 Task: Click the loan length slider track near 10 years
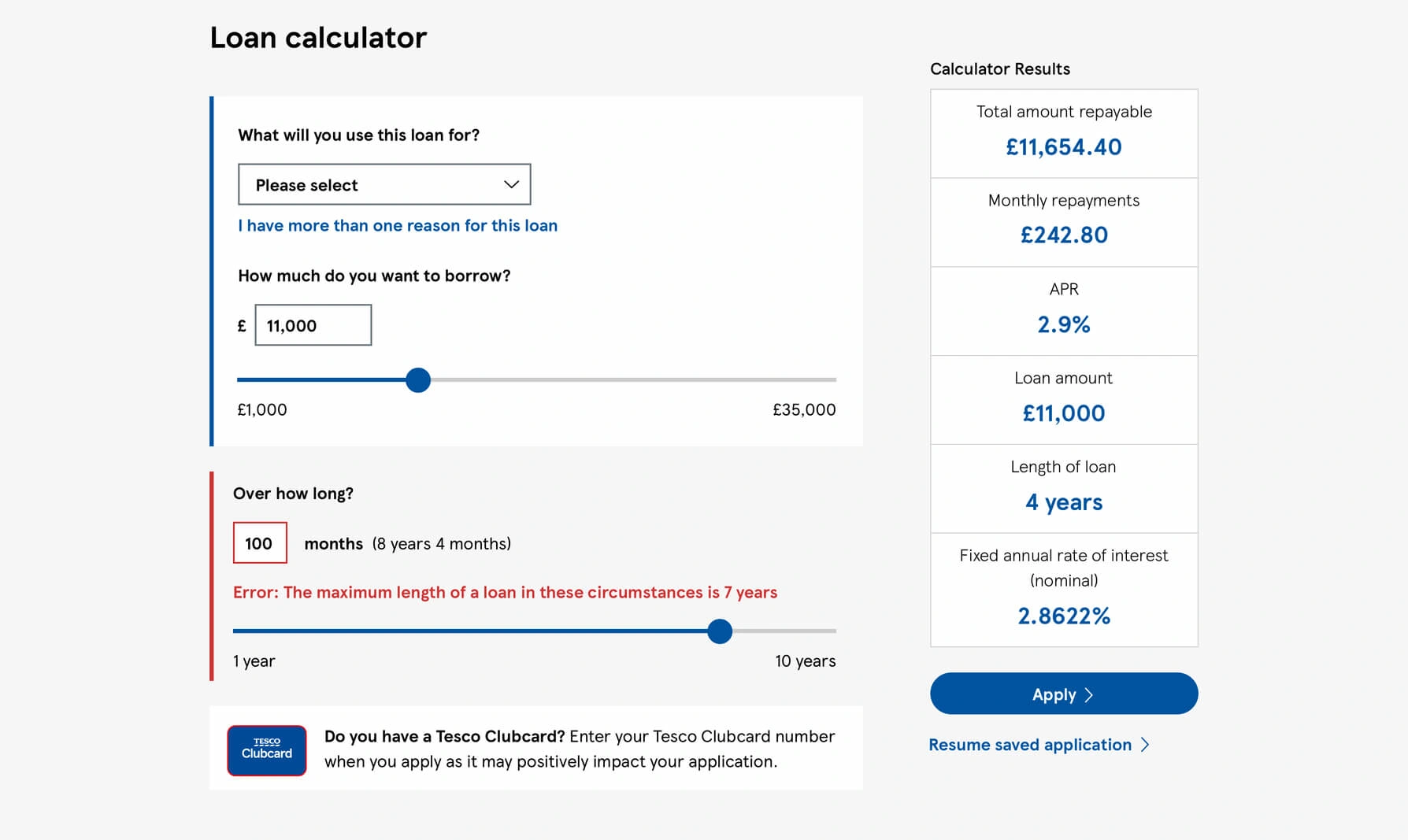click(819, 631)
